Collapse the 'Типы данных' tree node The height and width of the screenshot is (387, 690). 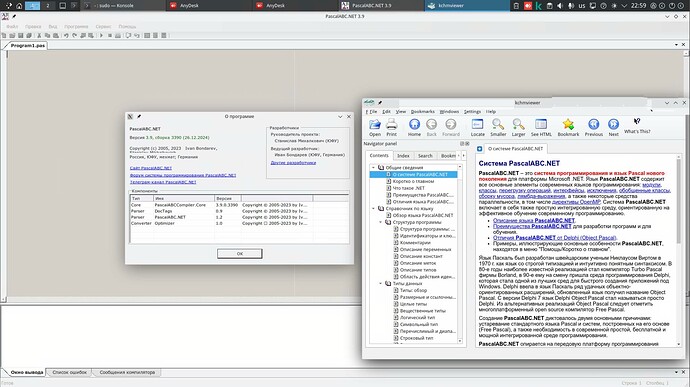(381, 283)
